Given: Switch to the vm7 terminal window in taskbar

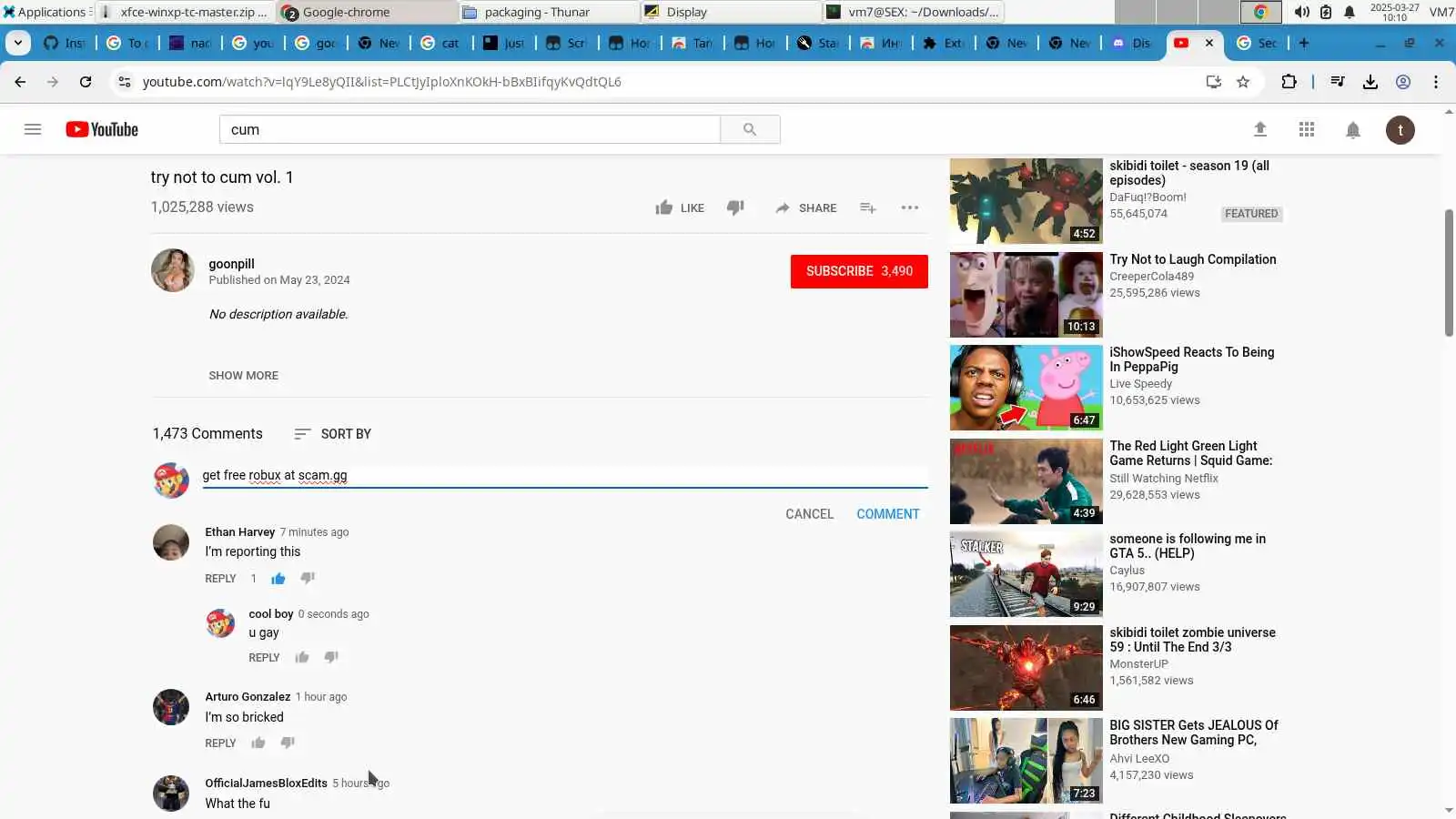Looking at the screenshot, I should pos(913,12).
